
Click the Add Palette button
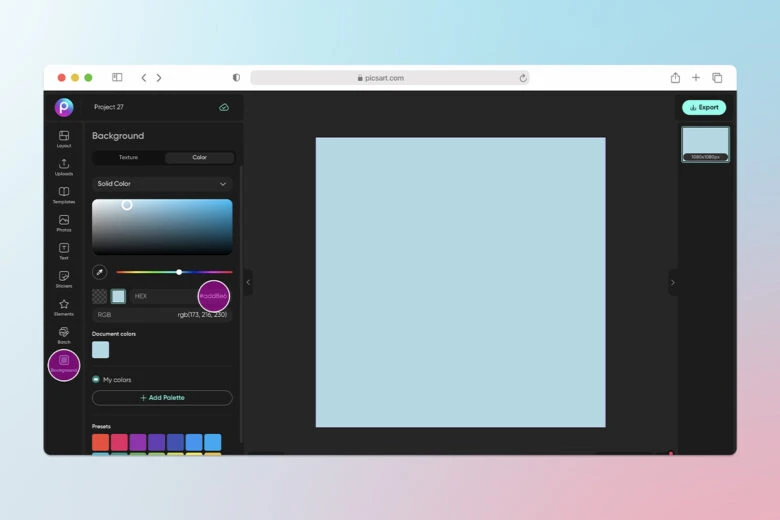(x=162, y=398)
